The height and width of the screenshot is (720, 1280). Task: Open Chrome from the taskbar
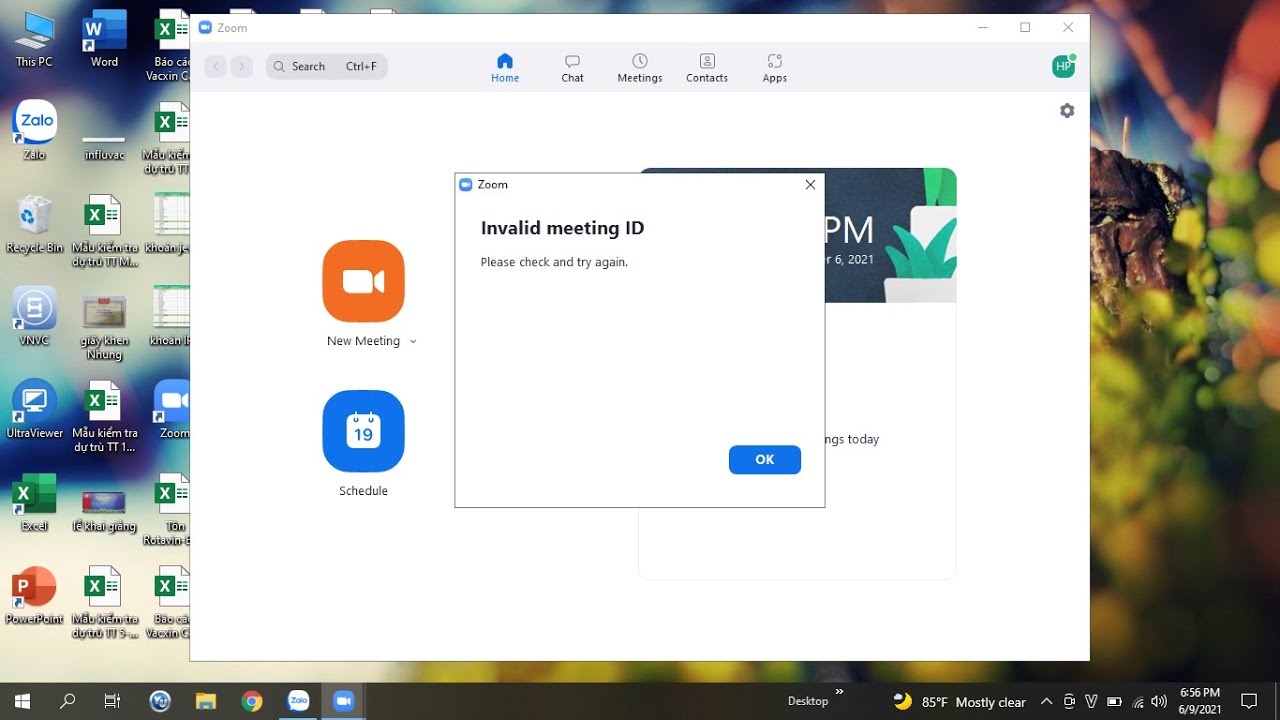[x=252, y=701]
